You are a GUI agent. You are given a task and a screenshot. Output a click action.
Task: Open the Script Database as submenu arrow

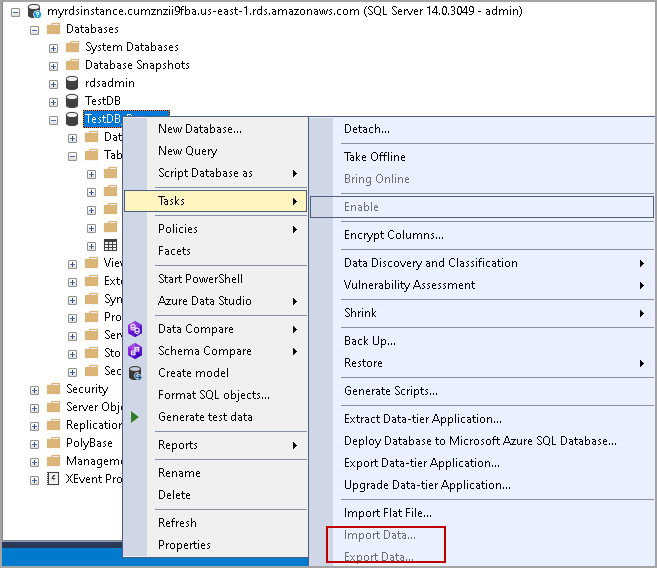point(295,173)
